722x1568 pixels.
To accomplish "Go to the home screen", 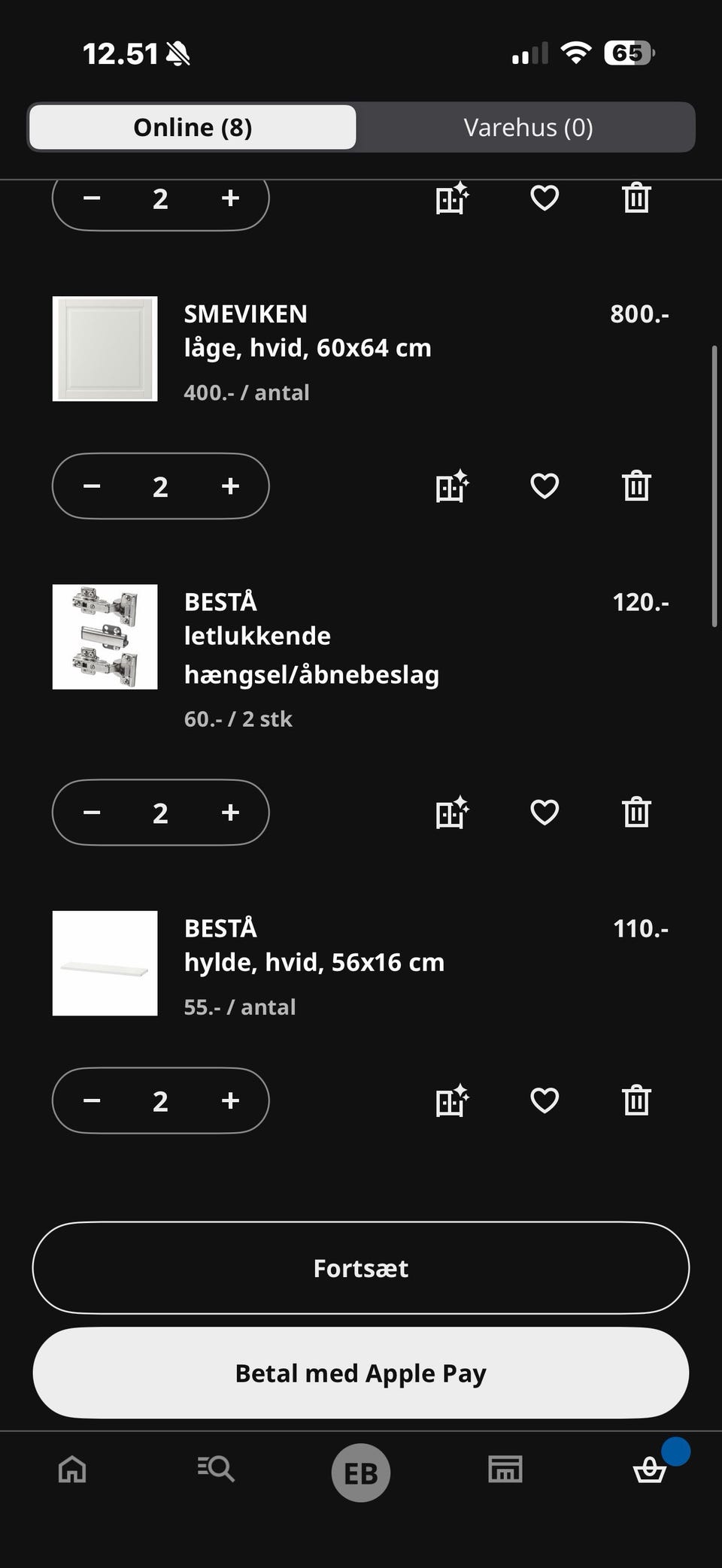I will 72,1469.
